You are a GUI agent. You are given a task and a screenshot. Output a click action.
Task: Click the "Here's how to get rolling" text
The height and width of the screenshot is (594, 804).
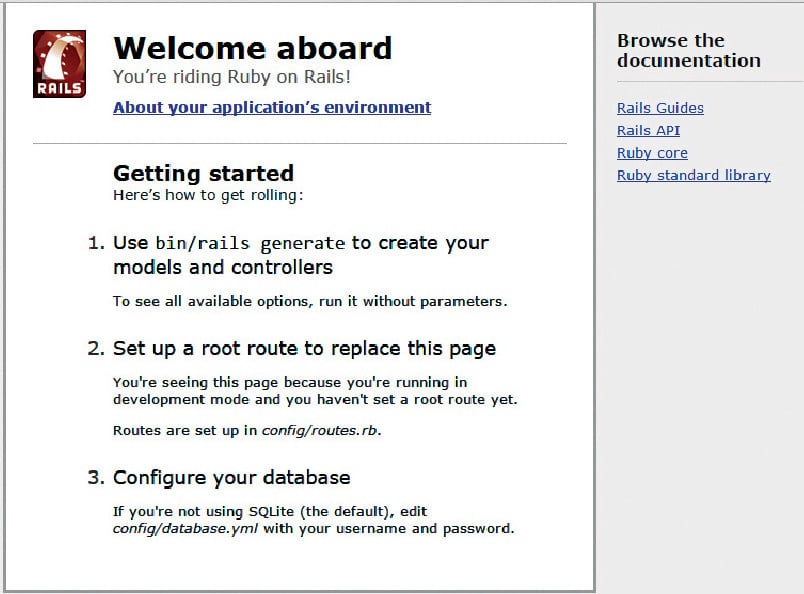(x=208, y=195)
